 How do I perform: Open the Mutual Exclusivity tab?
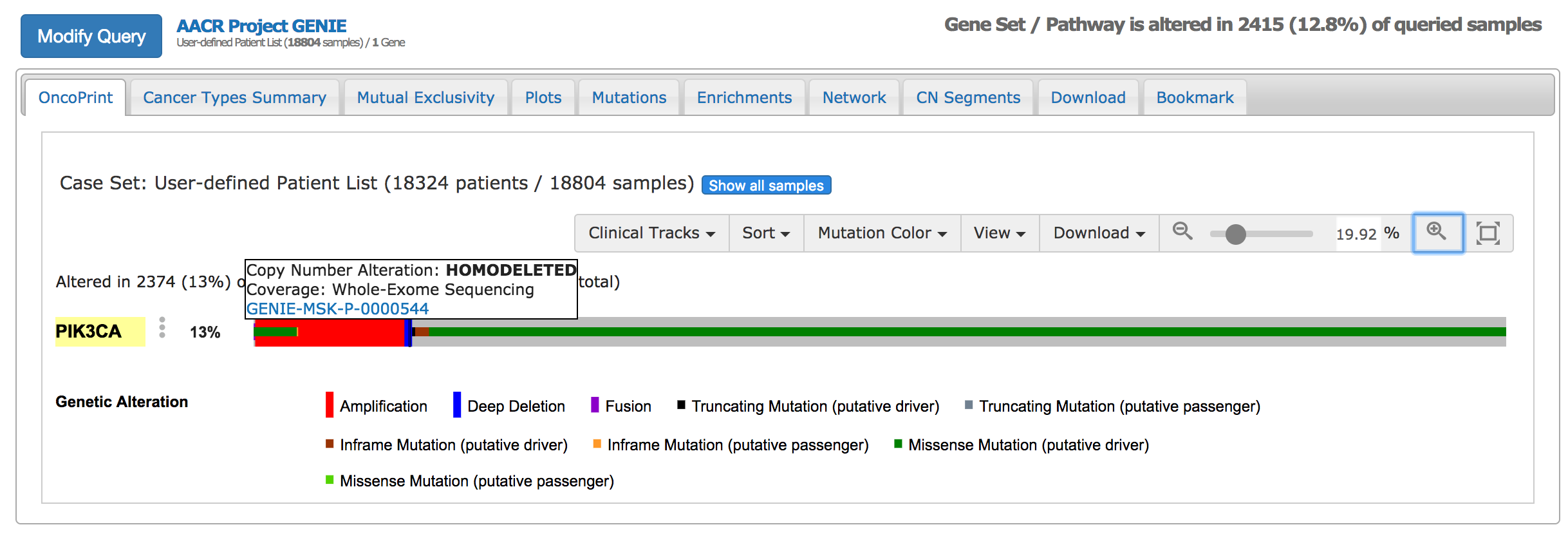[425, 97]
